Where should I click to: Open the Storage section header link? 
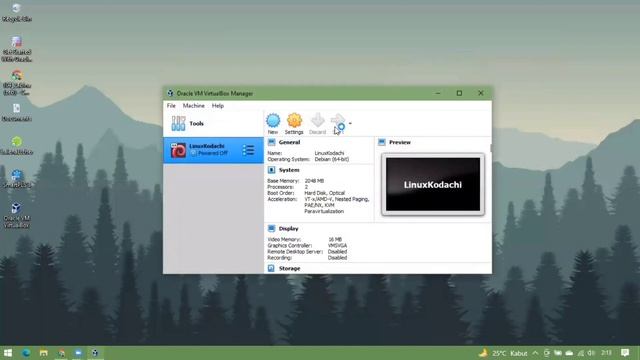289,269
